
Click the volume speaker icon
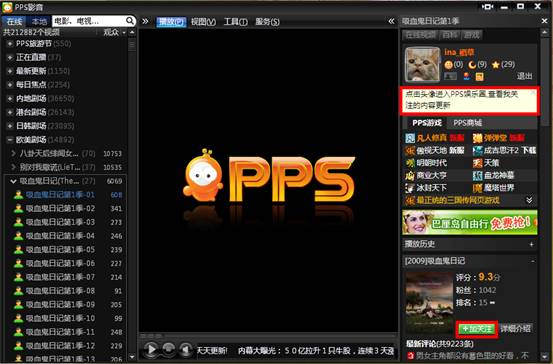pyautogui.click(x=185, y=350)
